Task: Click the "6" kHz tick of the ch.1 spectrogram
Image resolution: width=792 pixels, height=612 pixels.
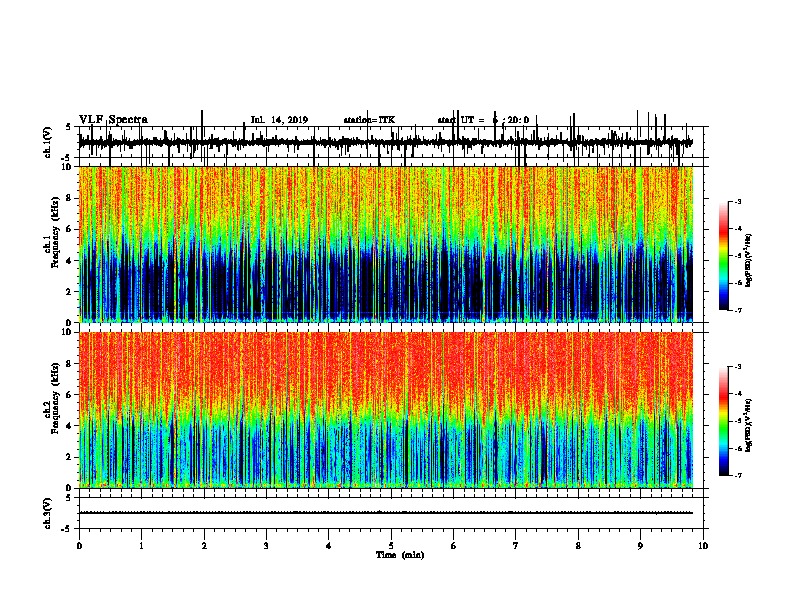Action: (x=71, y=229)
